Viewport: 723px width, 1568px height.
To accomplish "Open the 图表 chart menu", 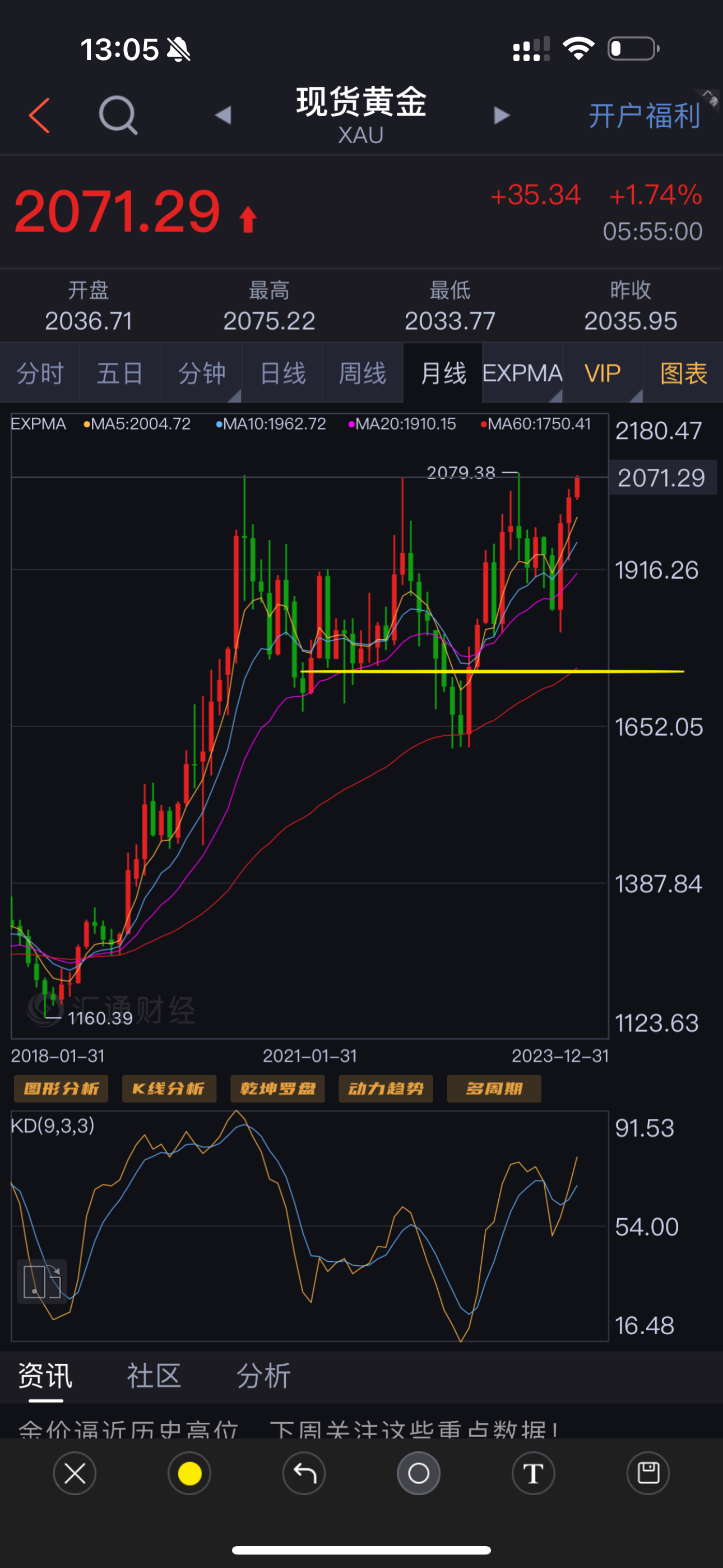I will [x=683, y=373].
